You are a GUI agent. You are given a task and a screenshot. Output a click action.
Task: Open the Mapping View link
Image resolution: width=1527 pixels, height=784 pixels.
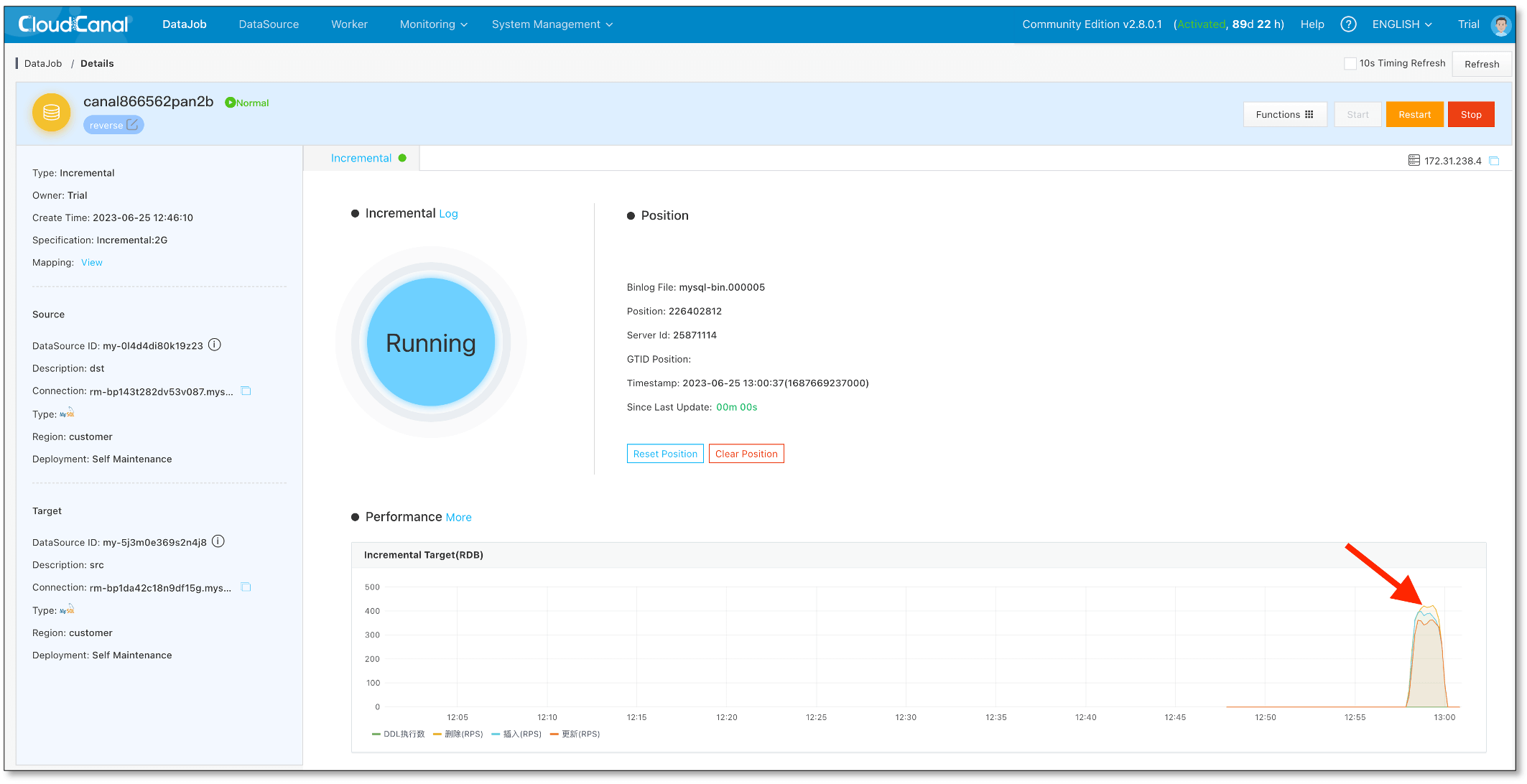[x=91, y=263]
